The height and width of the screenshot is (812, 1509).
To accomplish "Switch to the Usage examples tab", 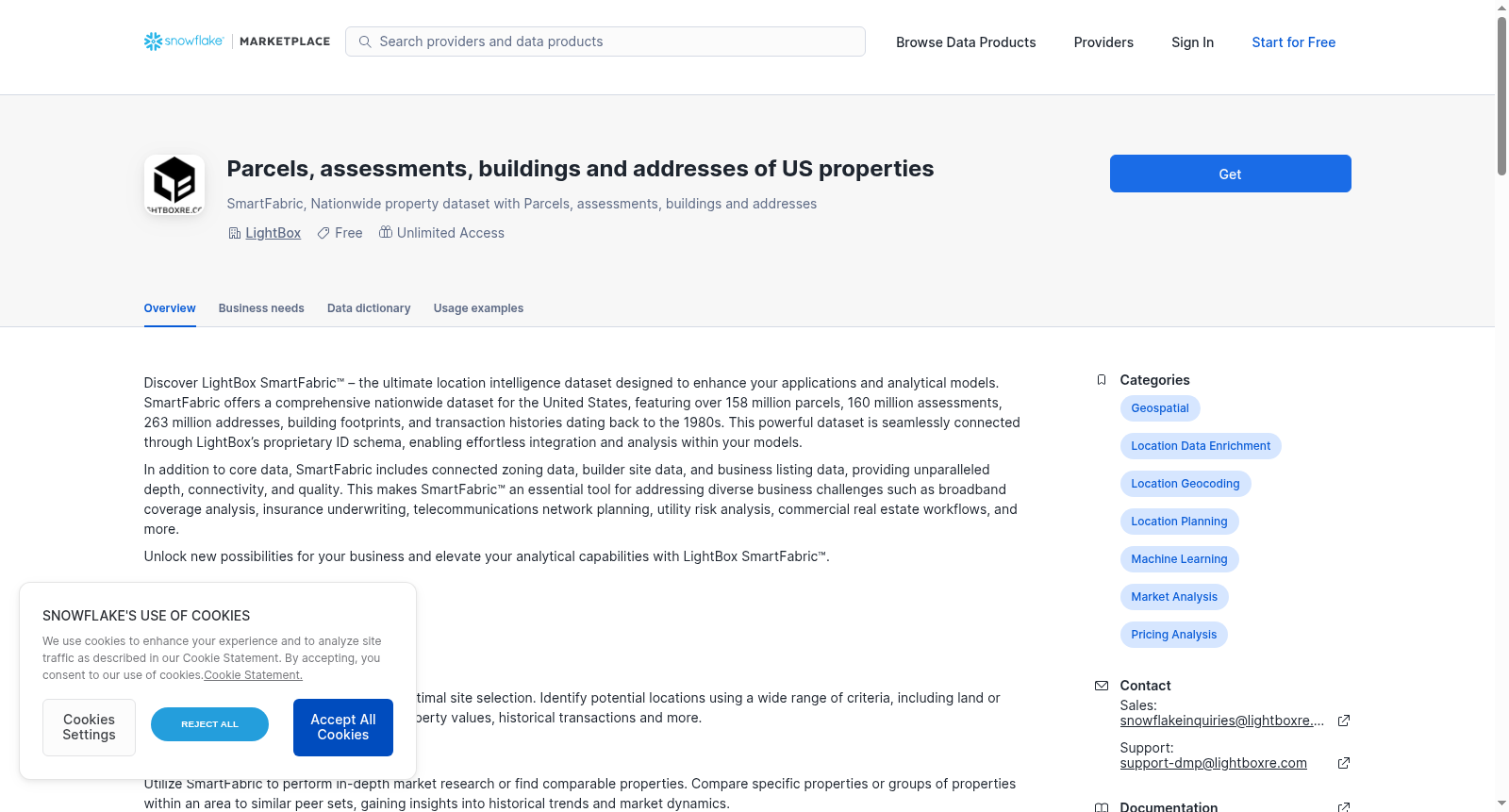I will point(478,308).
